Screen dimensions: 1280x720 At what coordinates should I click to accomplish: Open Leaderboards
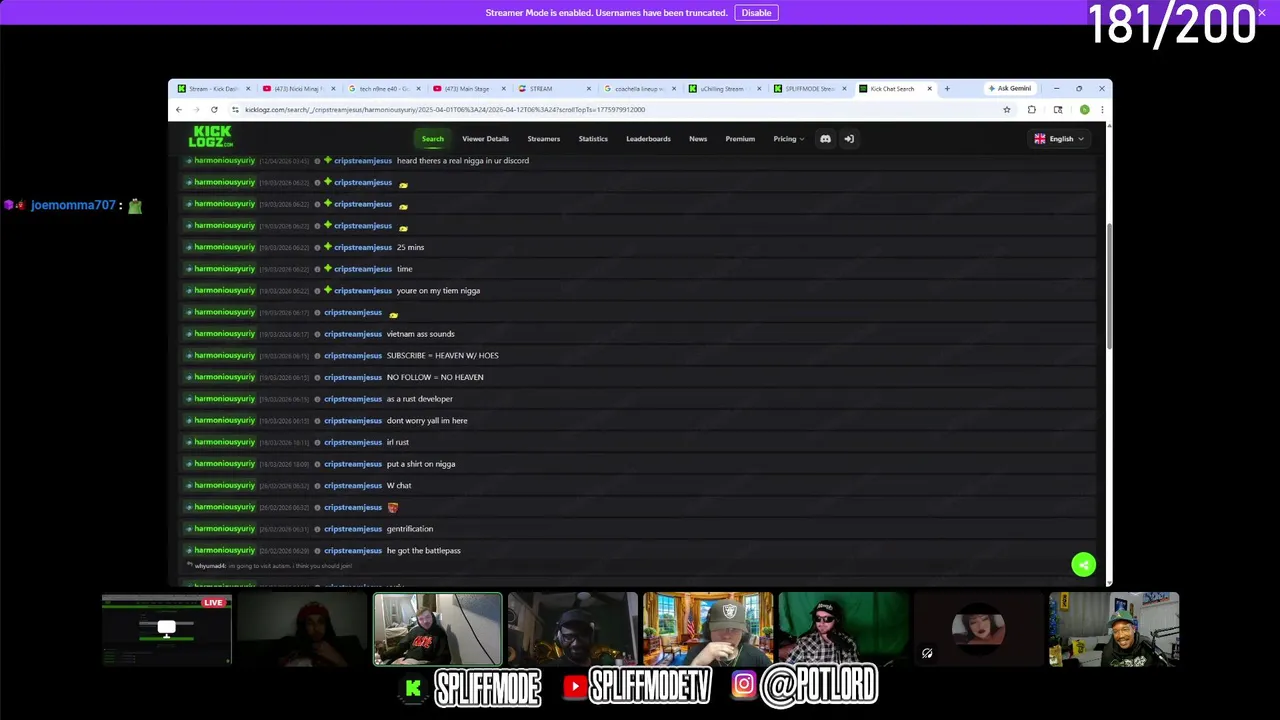(x=648, y=139)
